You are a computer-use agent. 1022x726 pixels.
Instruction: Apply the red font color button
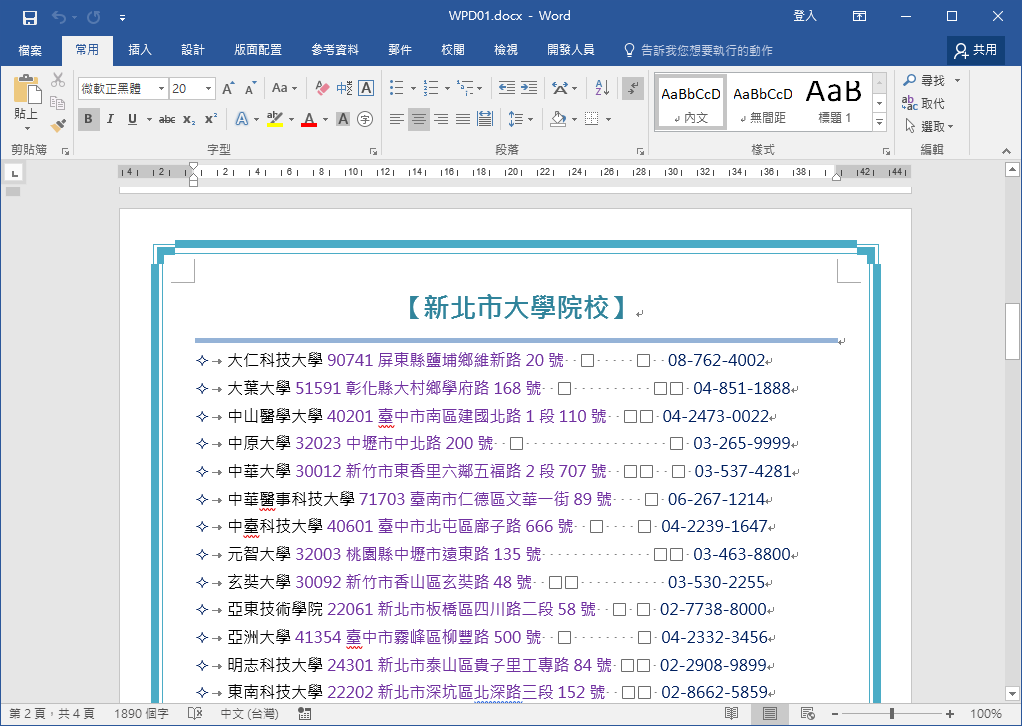309,119
